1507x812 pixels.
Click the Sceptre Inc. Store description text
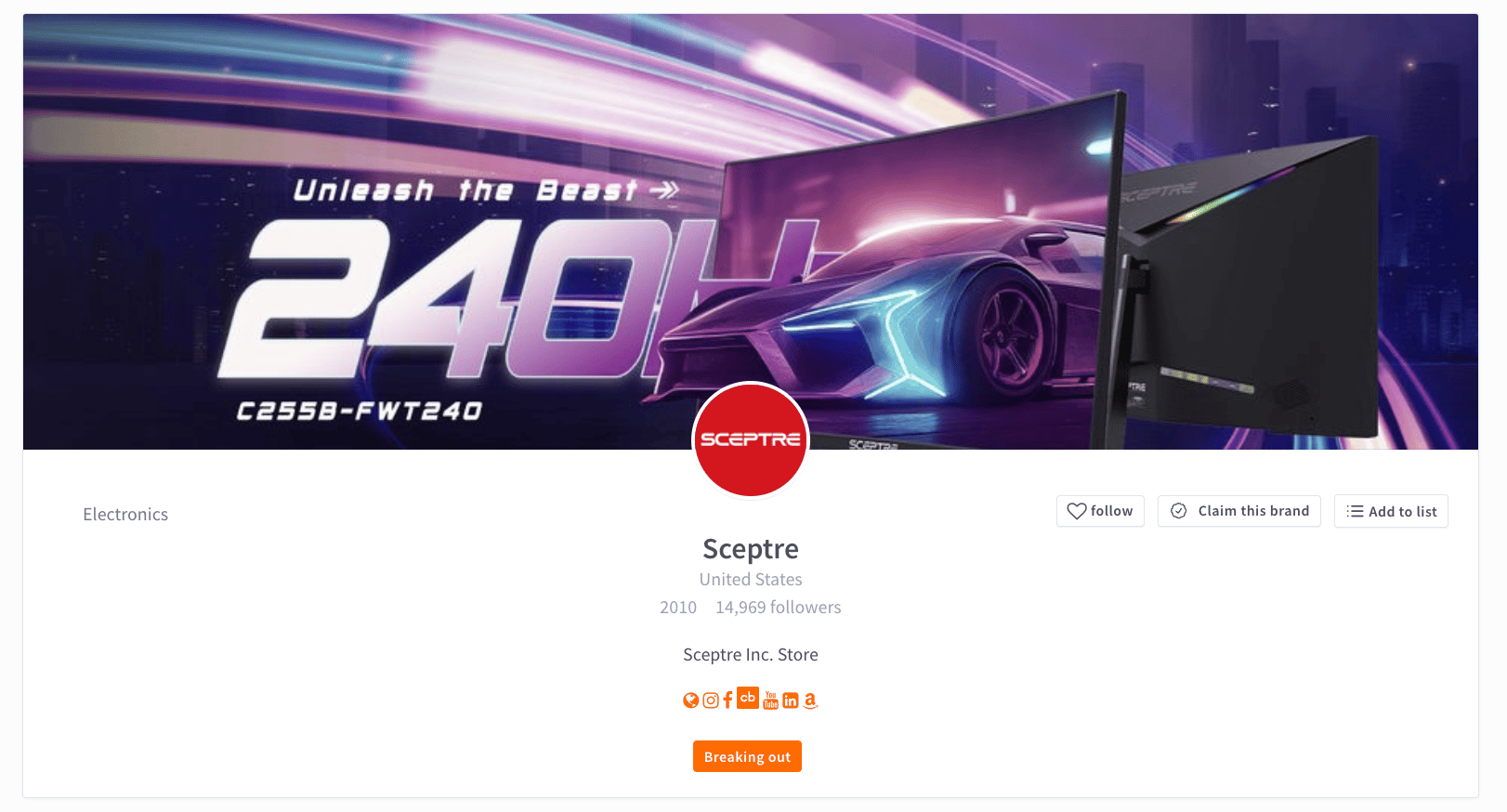point(751,655)
